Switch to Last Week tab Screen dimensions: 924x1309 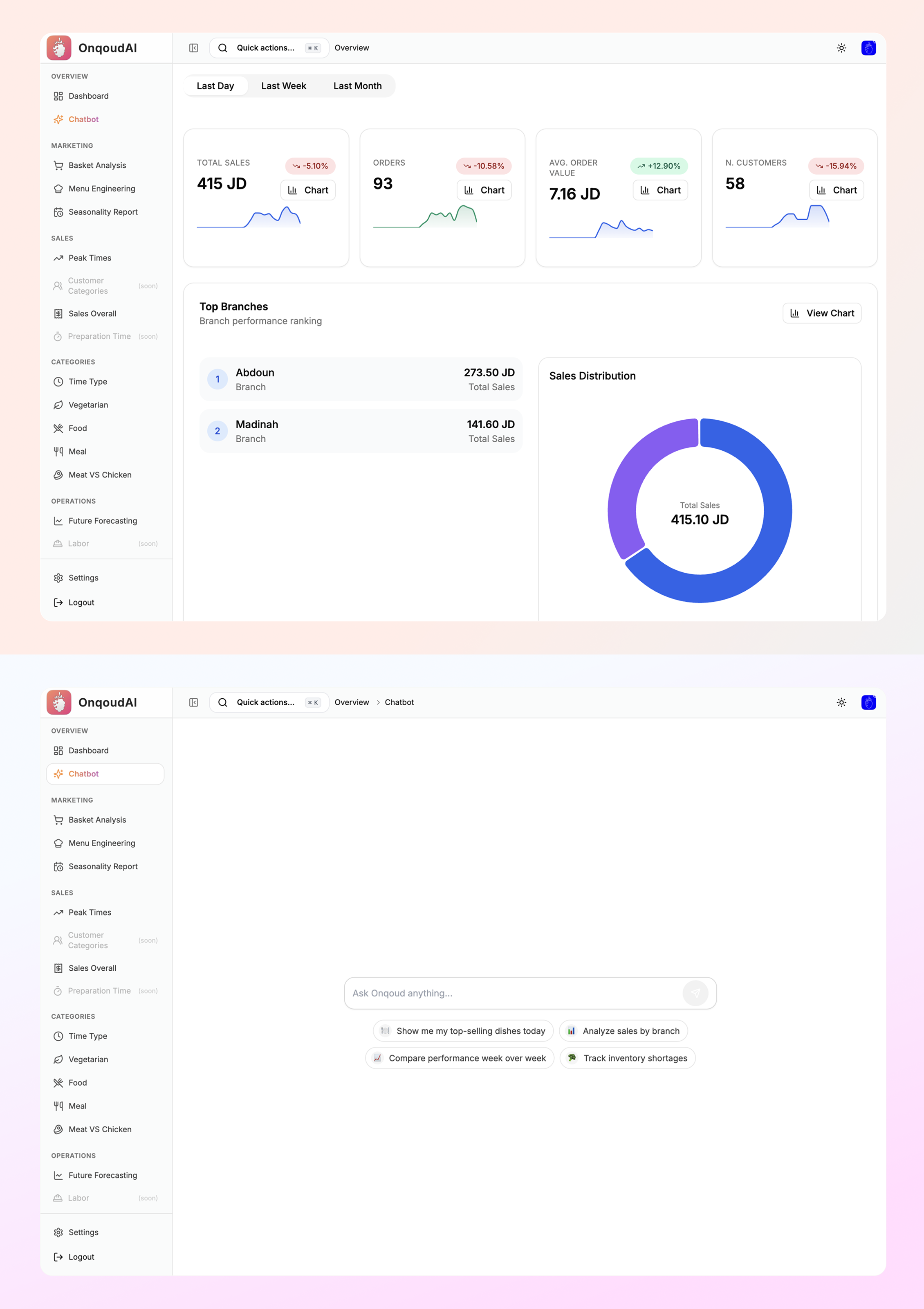(x=284, y=86)
